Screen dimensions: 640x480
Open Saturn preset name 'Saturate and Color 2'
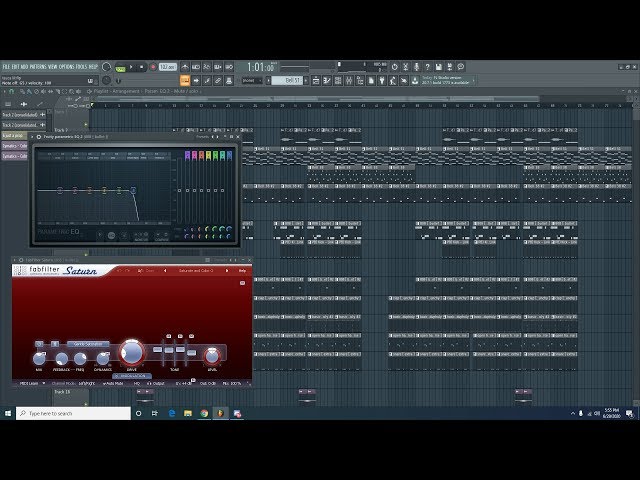196,271
